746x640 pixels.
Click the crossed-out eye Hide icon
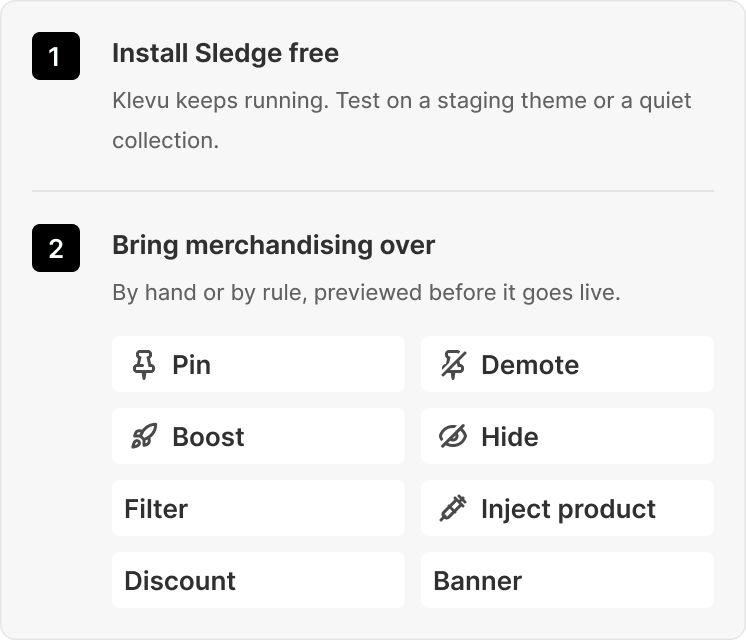[x=453, y=436]
